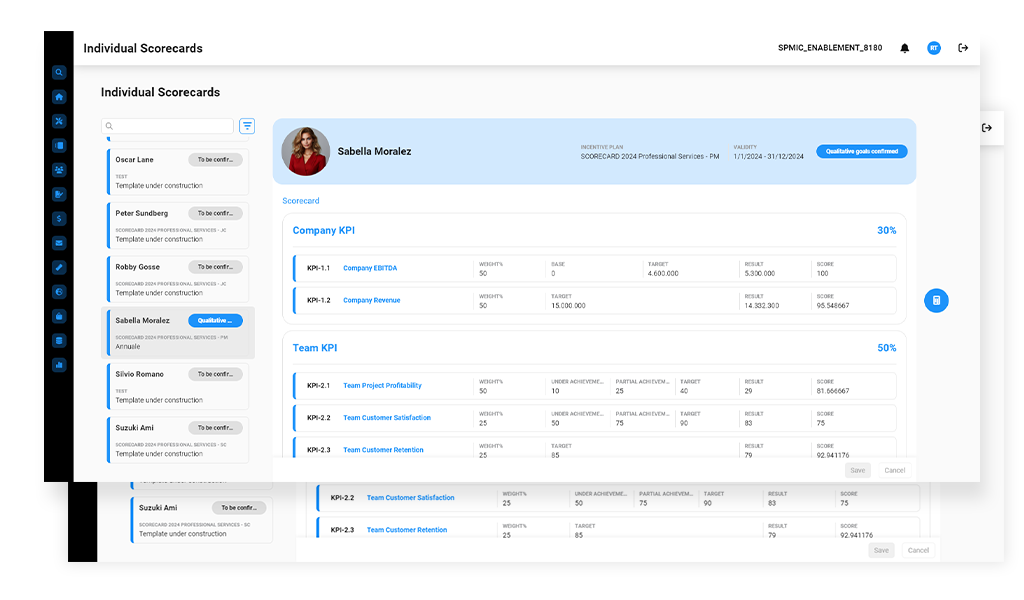This screenshot has width=1024, height=600.
Task: Open the Company EBITDA KPI link
Action: [x=372, y=268]
